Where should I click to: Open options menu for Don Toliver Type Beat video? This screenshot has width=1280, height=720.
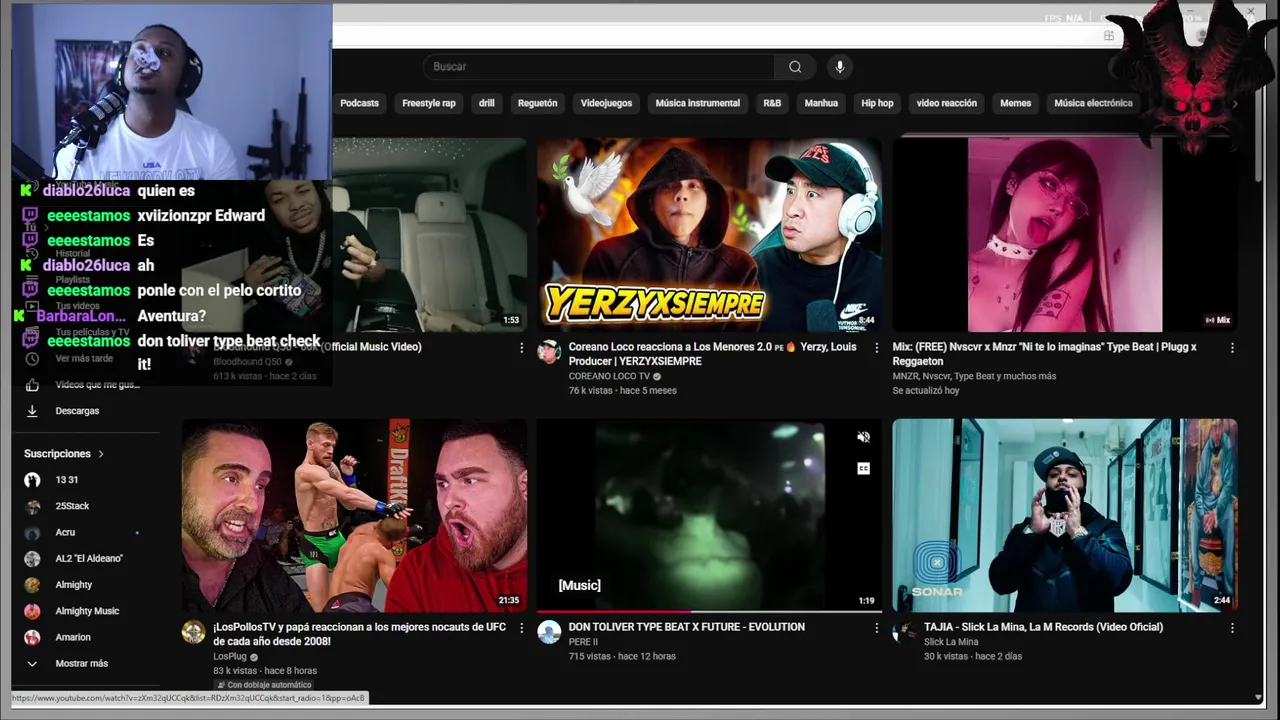[877, 628]
